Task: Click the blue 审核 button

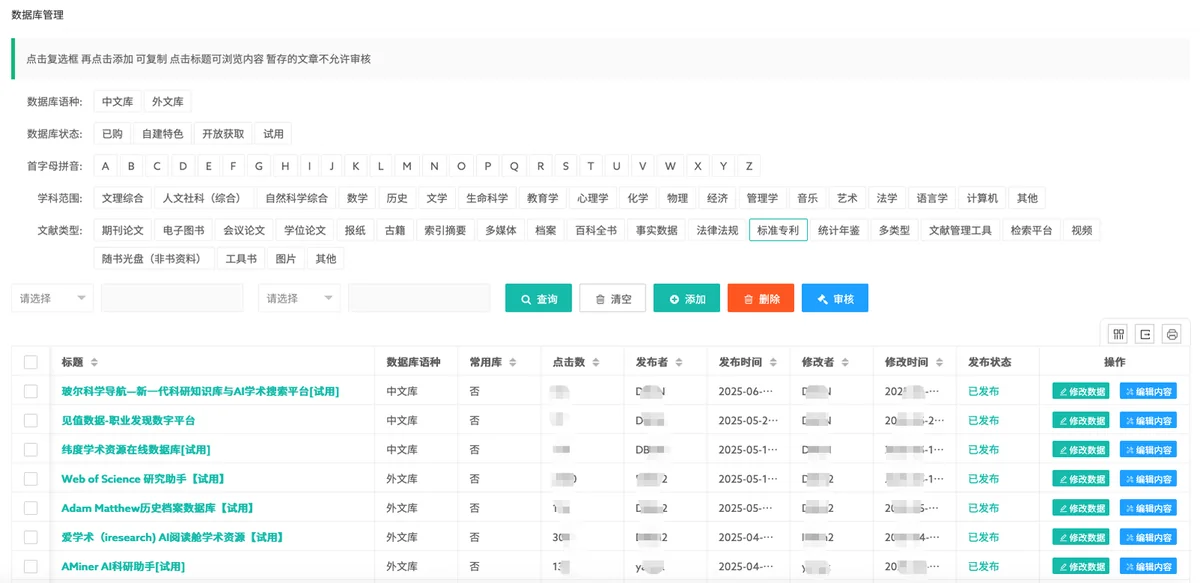Action: [834, 298]
